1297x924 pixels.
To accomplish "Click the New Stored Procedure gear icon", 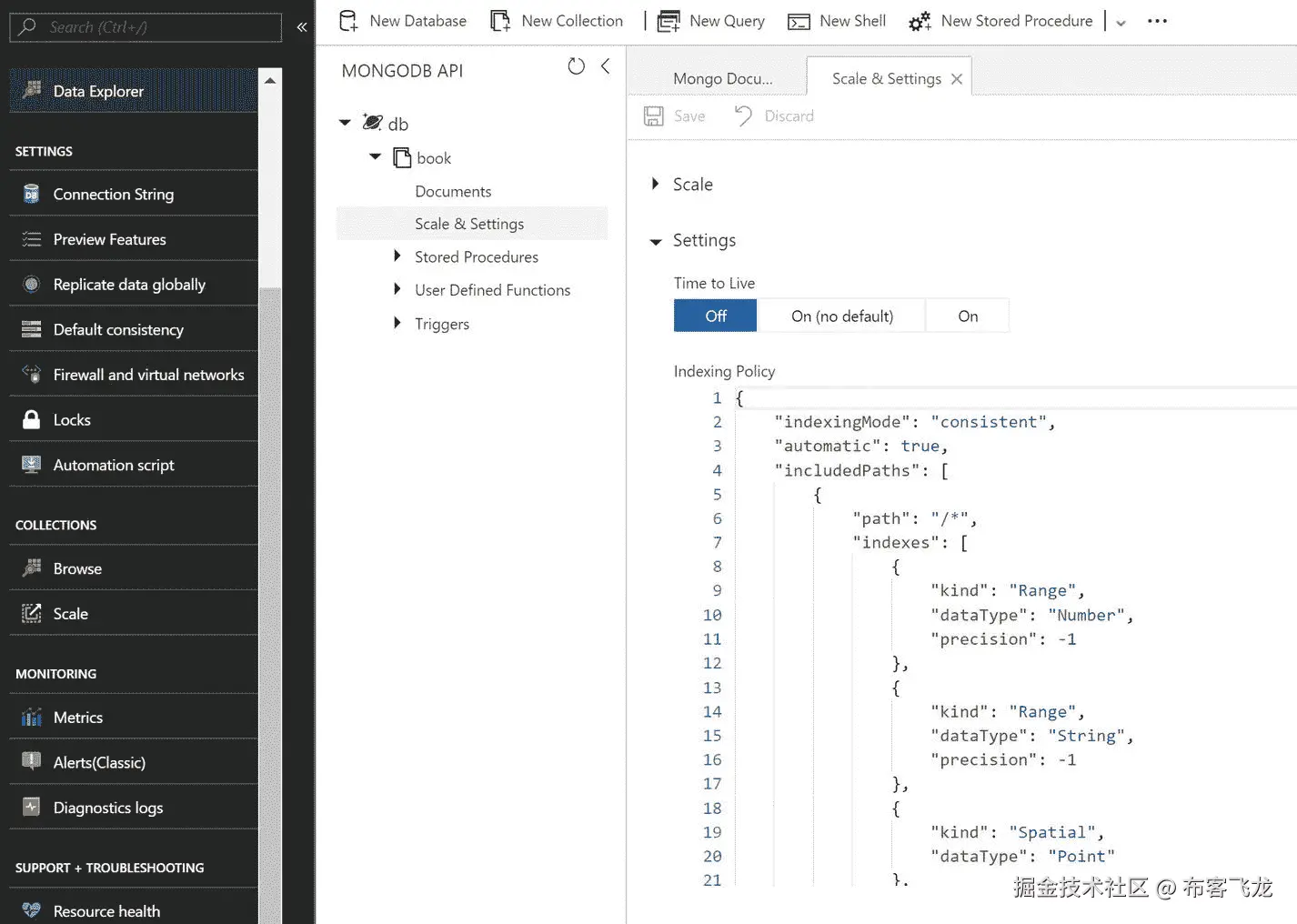I will 920,21.
